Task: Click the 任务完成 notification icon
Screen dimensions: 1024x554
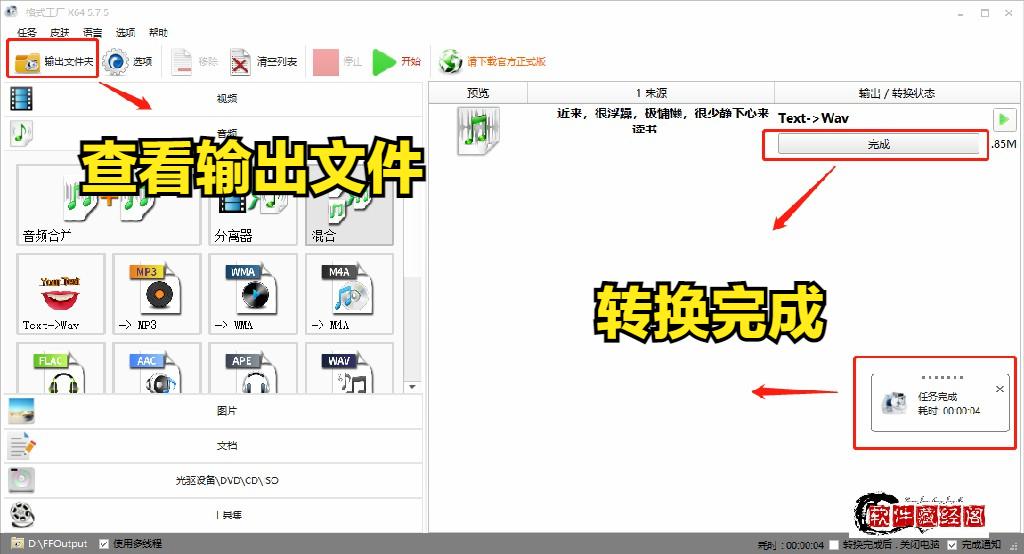Action: [893, 403]
